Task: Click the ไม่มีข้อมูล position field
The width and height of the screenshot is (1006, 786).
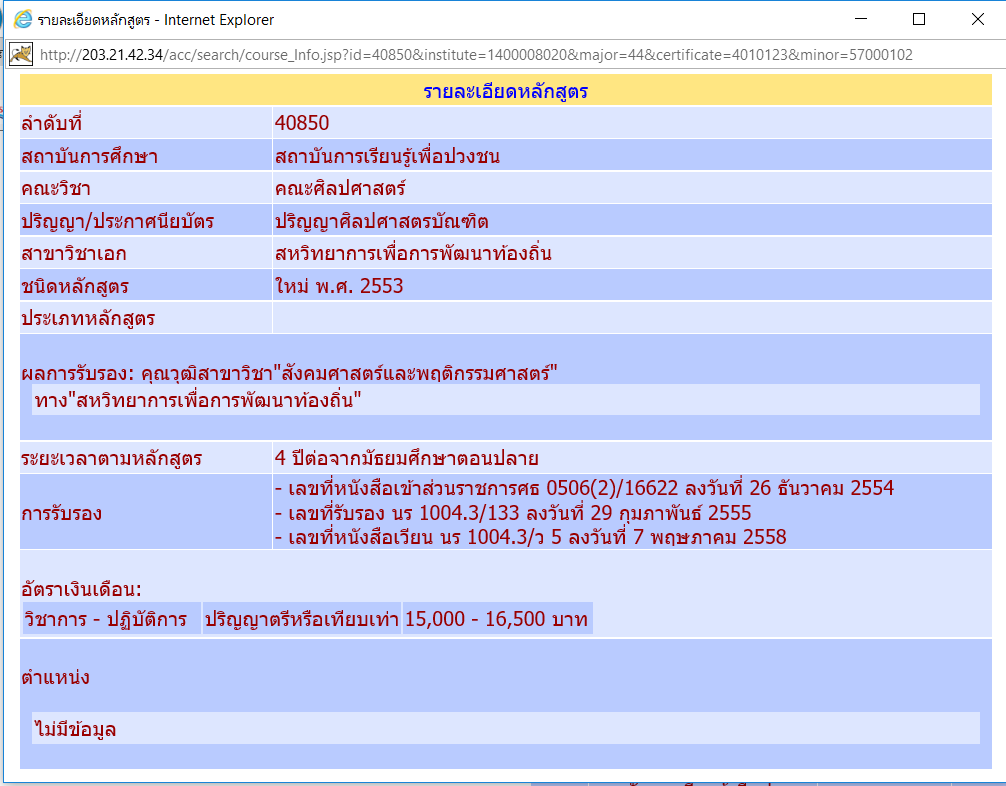Action: [75, 729]
